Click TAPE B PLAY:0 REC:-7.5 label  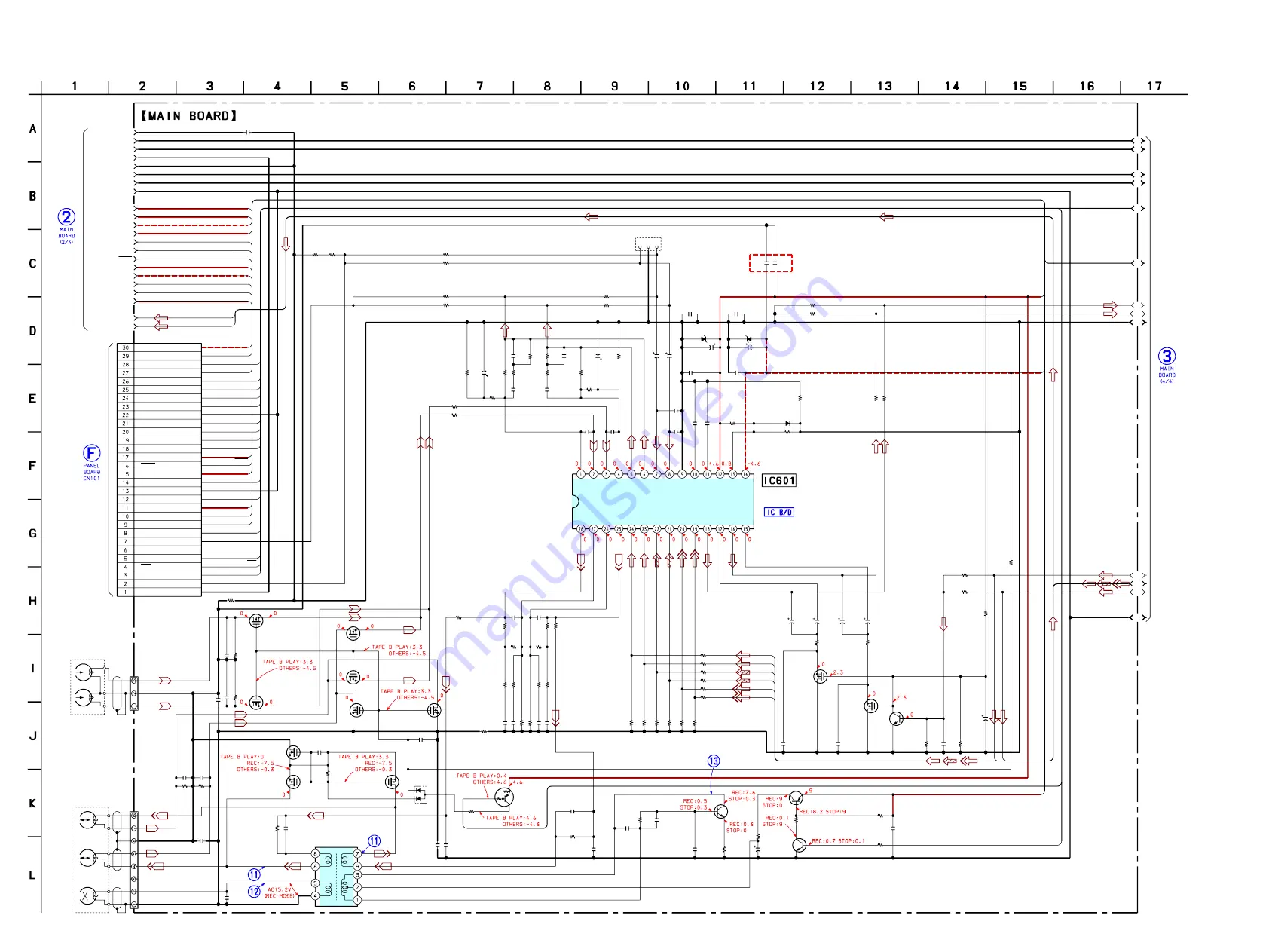click(247, 763)
